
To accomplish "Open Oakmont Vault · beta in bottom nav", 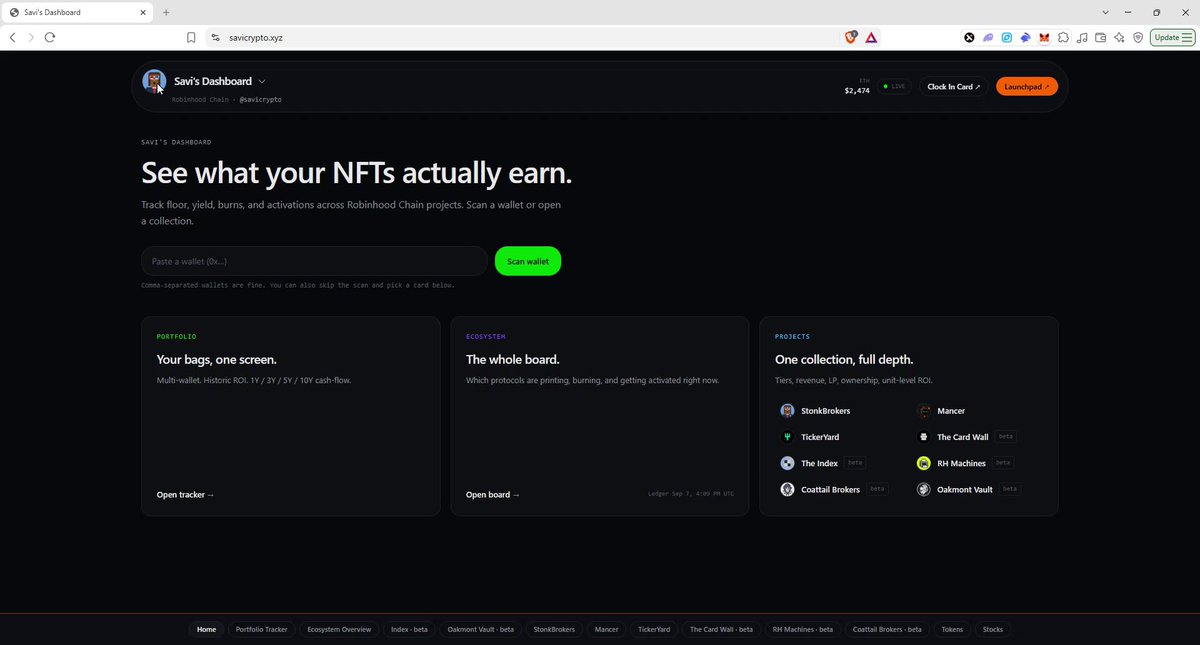I will (480, 630).
